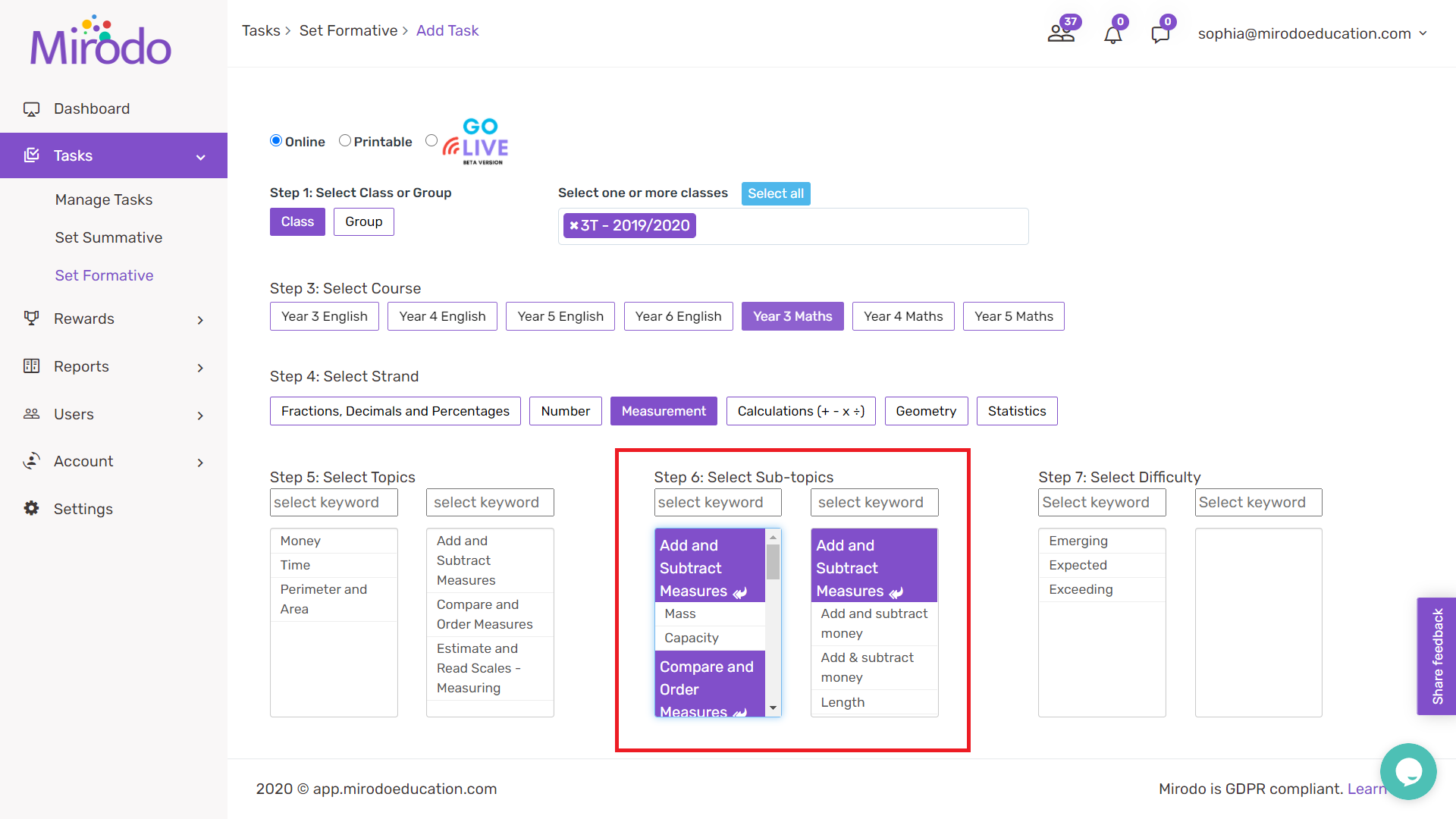Expand the Reports menu chevron
The width and height of the screenshot is (1456, 819).
tap(201, 368)
